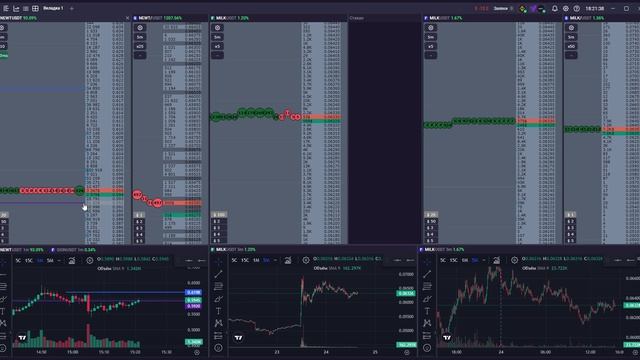This screenshot has width=640, height=360.
Task: Set 5C timeframe on NEWT chart
Action: coord(18,260)
